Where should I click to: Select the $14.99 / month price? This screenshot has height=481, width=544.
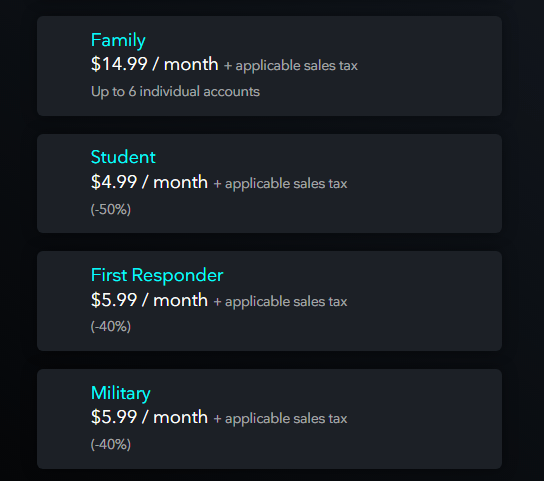pyautogui.click(x=154, y=64)
